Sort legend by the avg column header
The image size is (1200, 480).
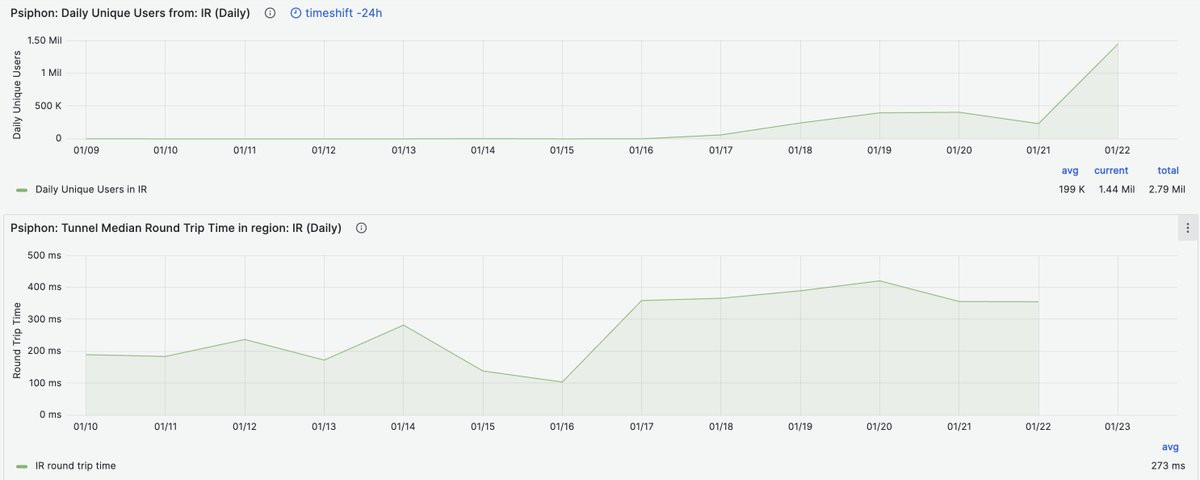(x=1069, y=171)
